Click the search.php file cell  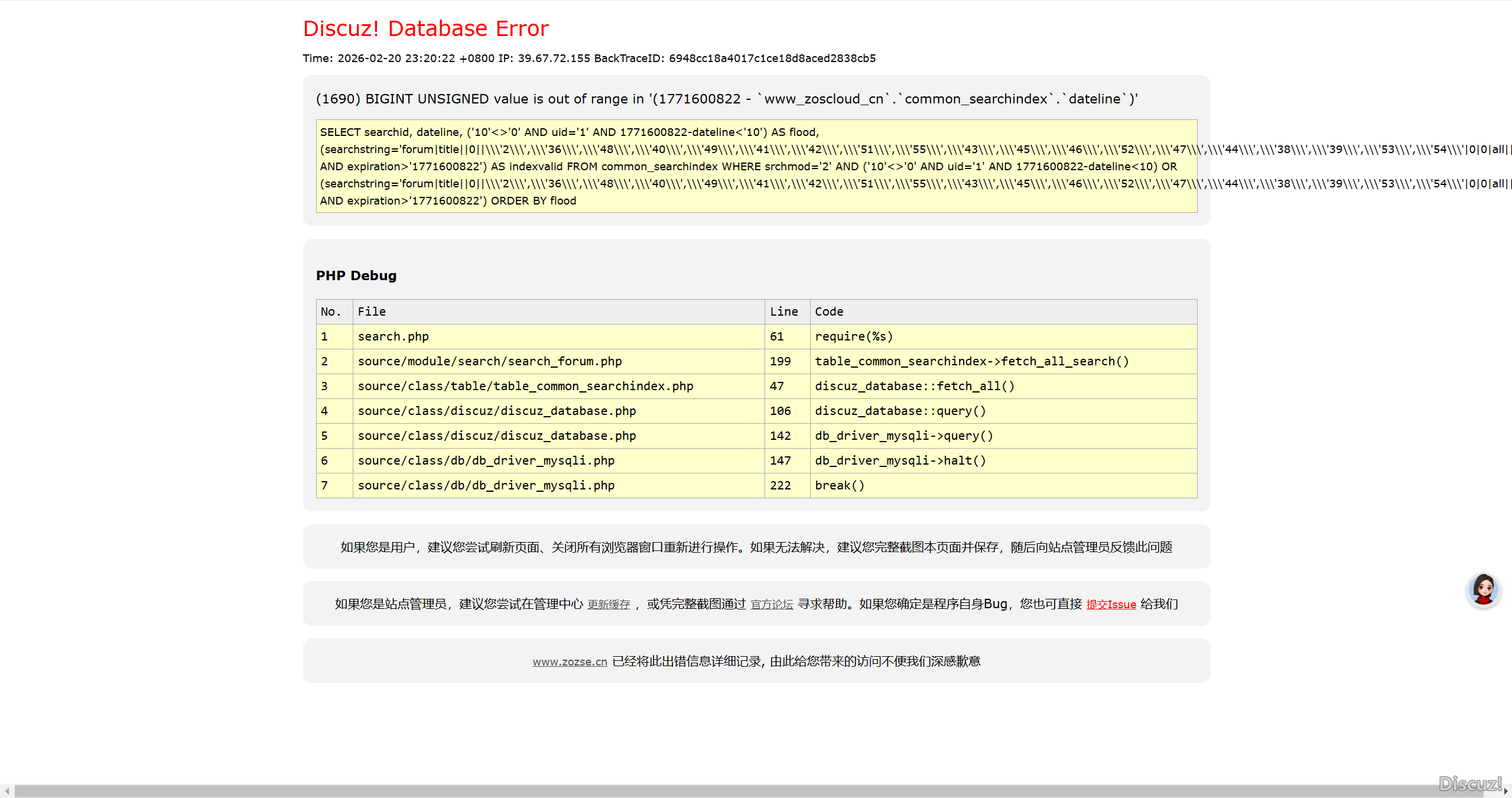coord(393,336)
